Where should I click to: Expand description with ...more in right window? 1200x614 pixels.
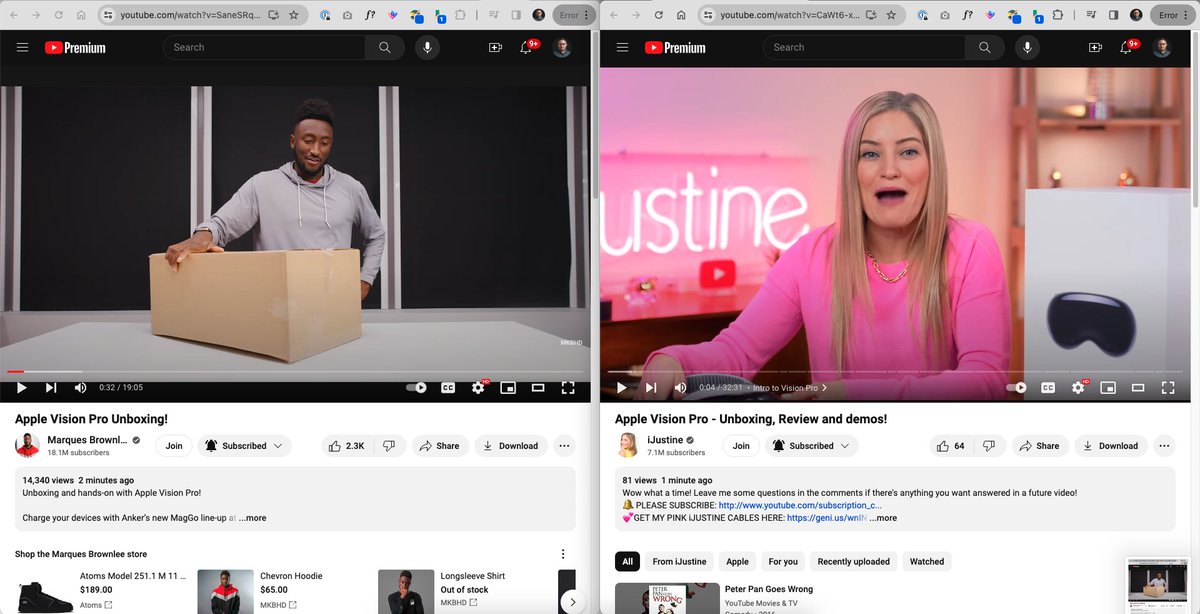coord(883,518)
